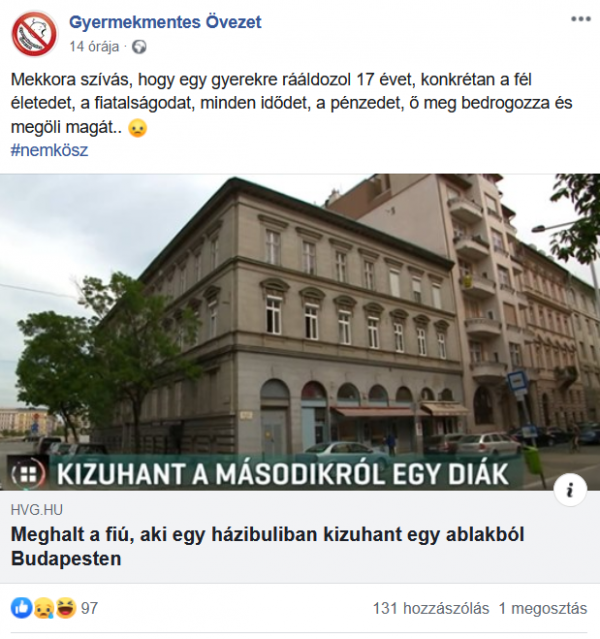Open the 14 órája timestamp link
Image resolution: width=600 pixels, height=639 pixels.
(x=94, y=47)
